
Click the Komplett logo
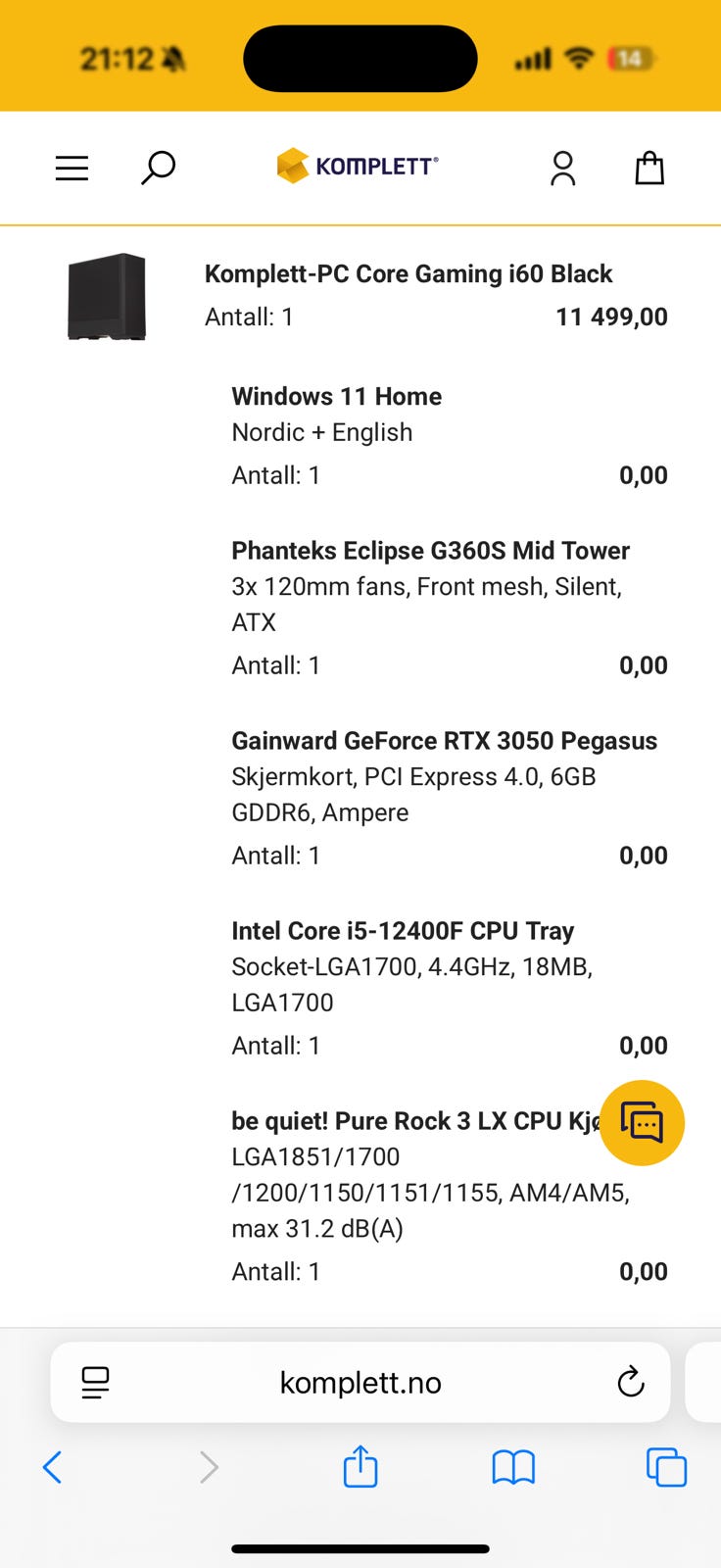[358, 166]
